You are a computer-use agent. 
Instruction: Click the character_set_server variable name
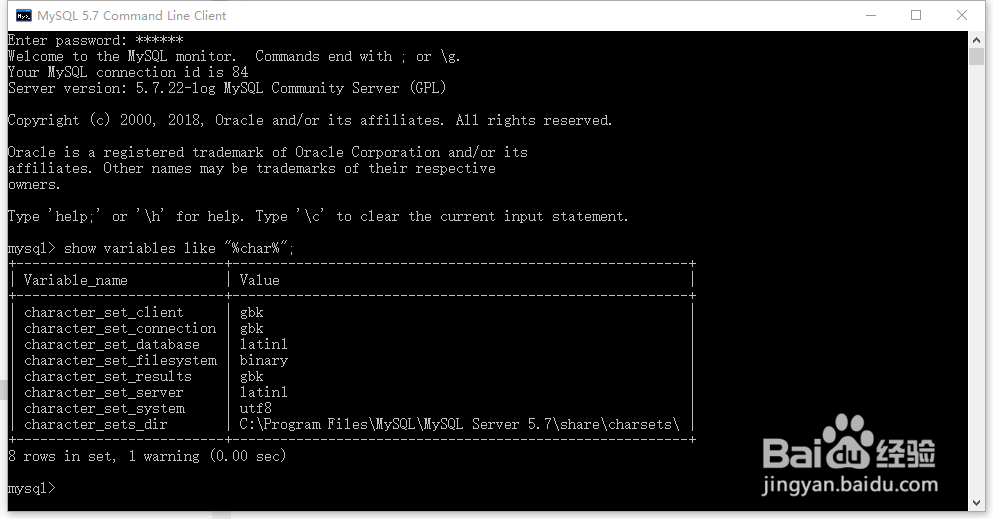(104, 392)
